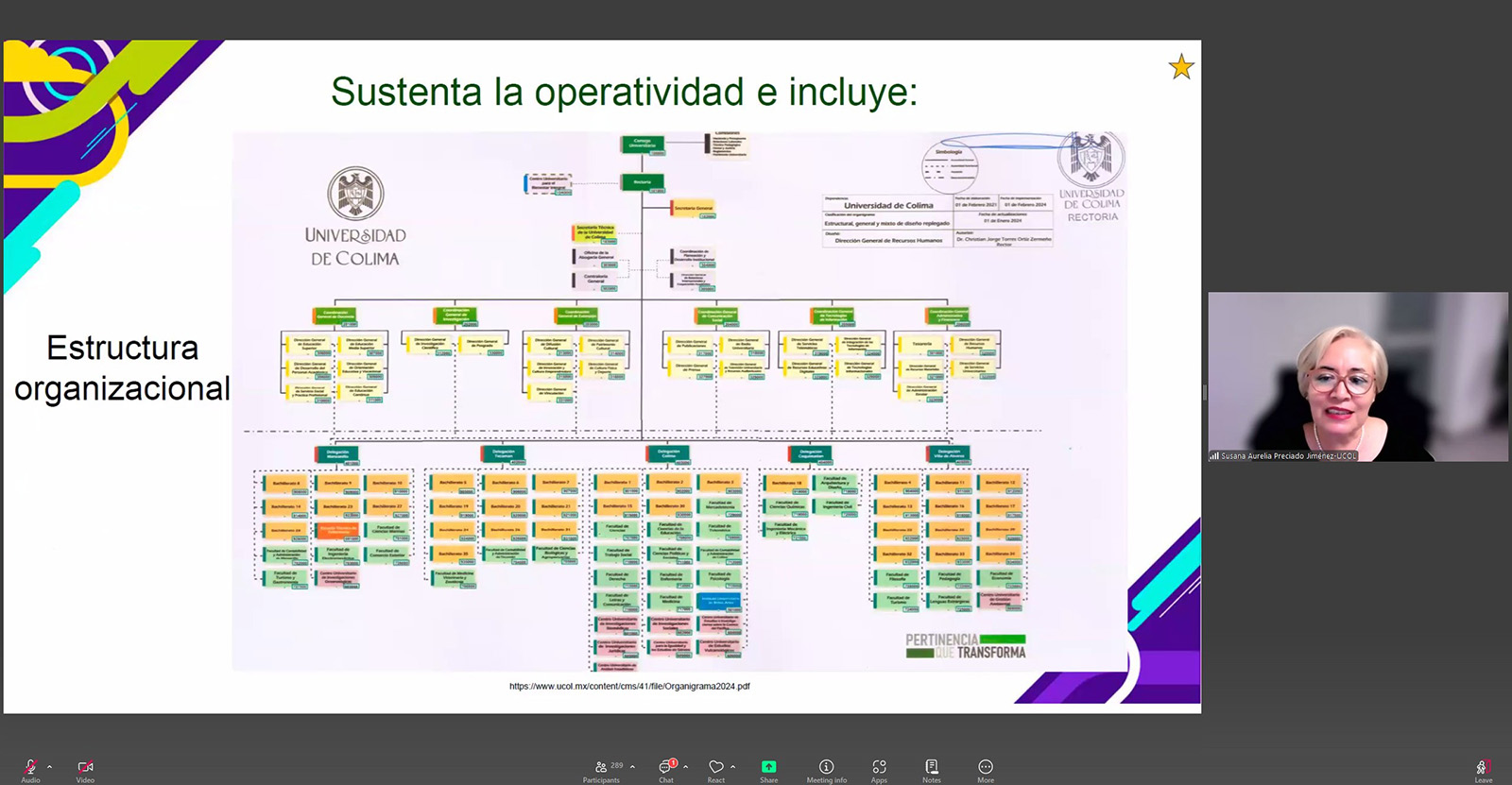Open the React heart menu

(716, 767)
